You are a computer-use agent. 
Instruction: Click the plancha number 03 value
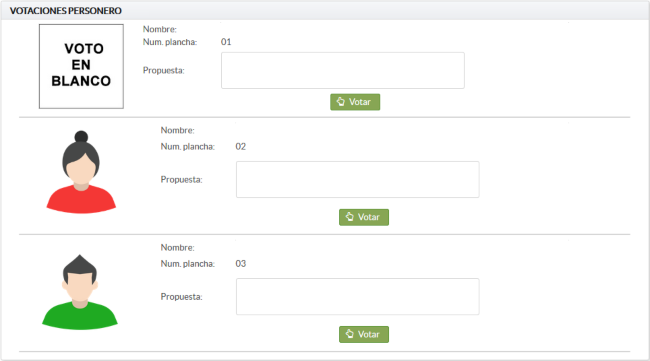coord(241,264)
